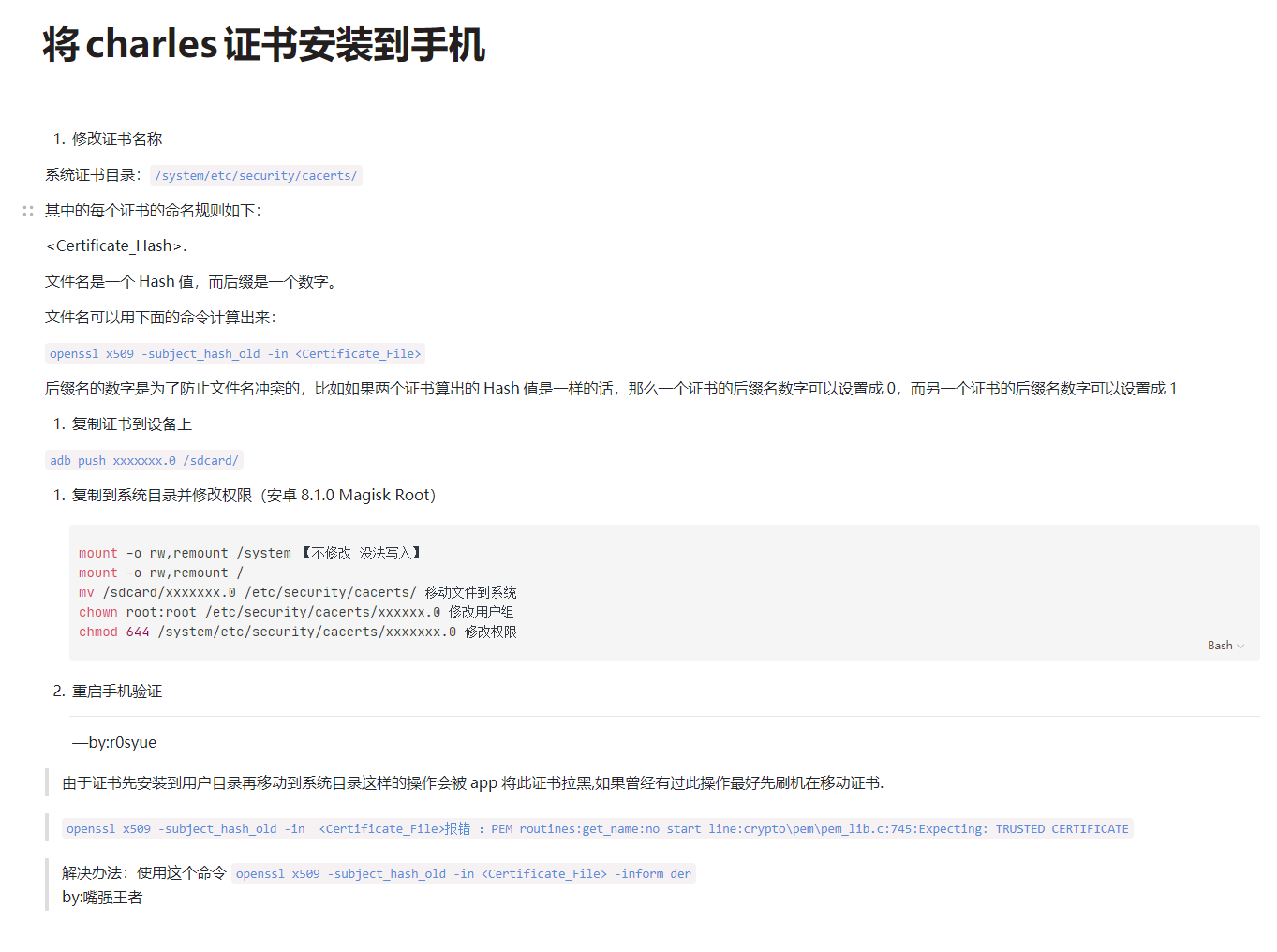Click list item 修改证书名称

click(117, 139)
